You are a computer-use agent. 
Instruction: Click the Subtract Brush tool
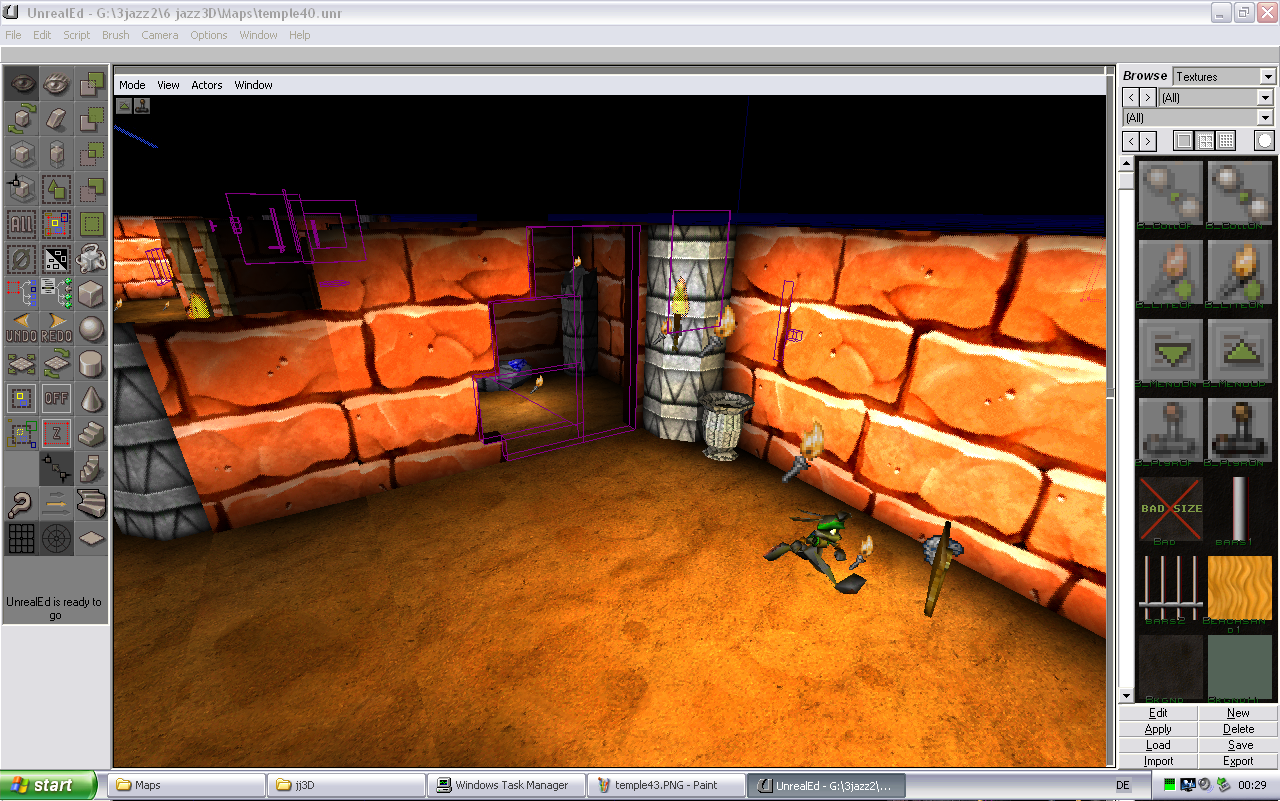[91, 119]
